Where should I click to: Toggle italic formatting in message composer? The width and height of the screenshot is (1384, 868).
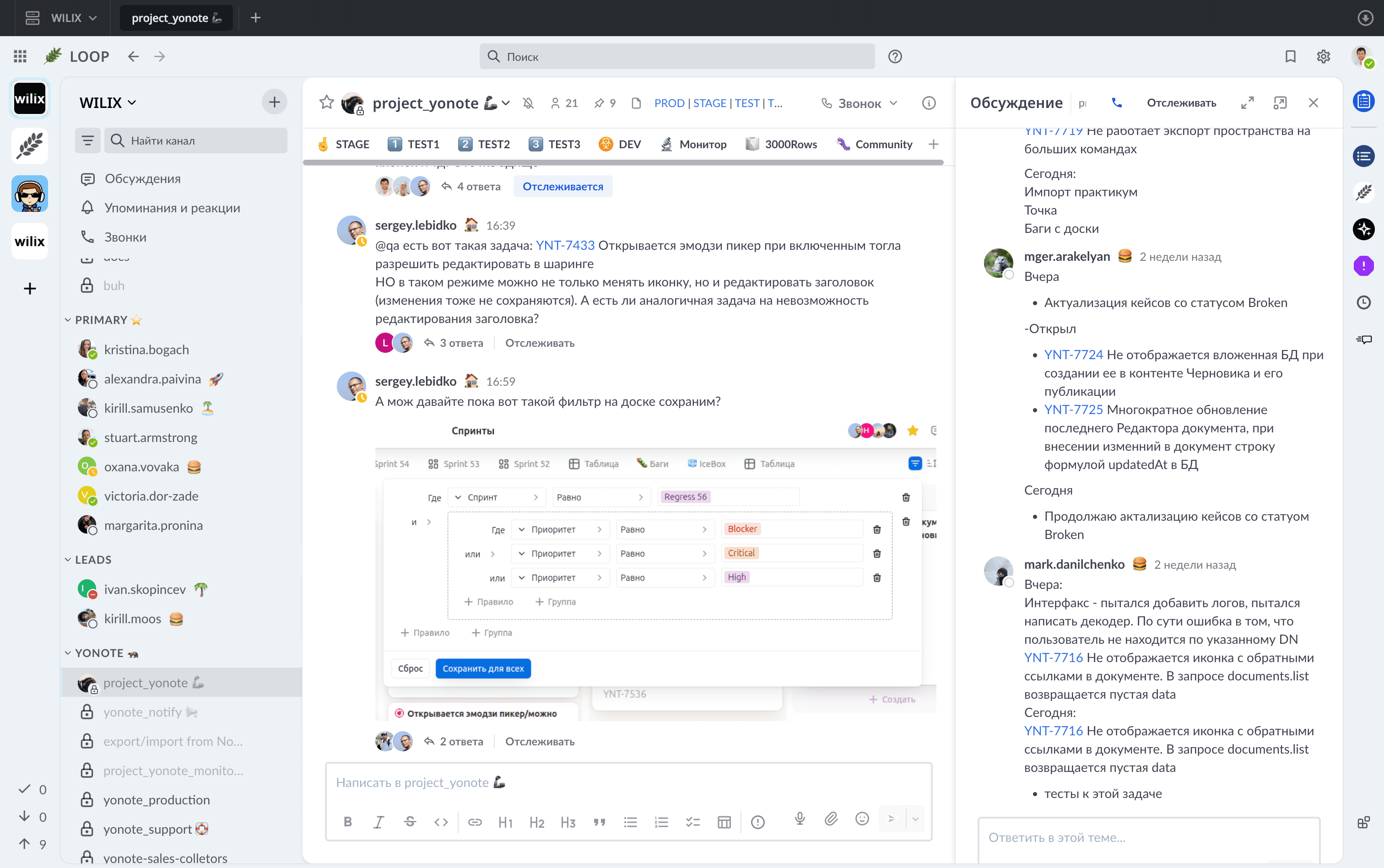(x=379, y=822)
